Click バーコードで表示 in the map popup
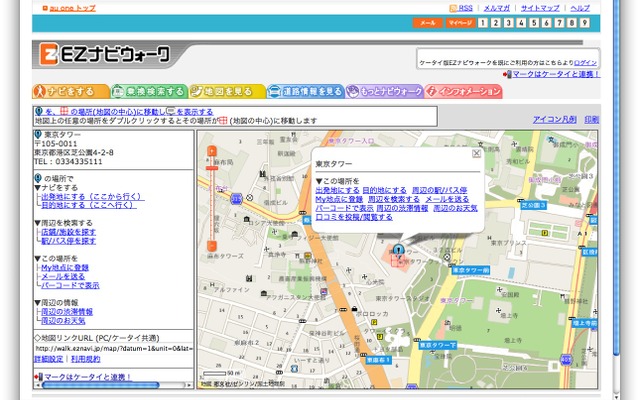 (x=344, y=209)
